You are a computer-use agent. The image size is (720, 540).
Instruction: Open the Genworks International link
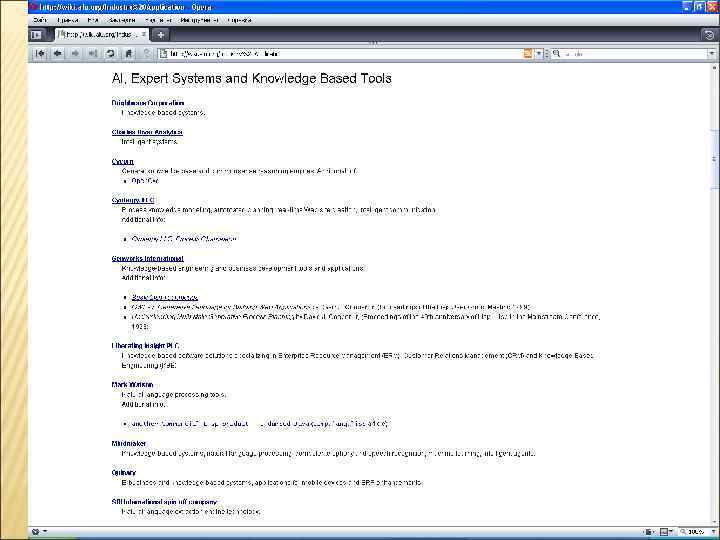pyautogui.click(x=147, y=259)
